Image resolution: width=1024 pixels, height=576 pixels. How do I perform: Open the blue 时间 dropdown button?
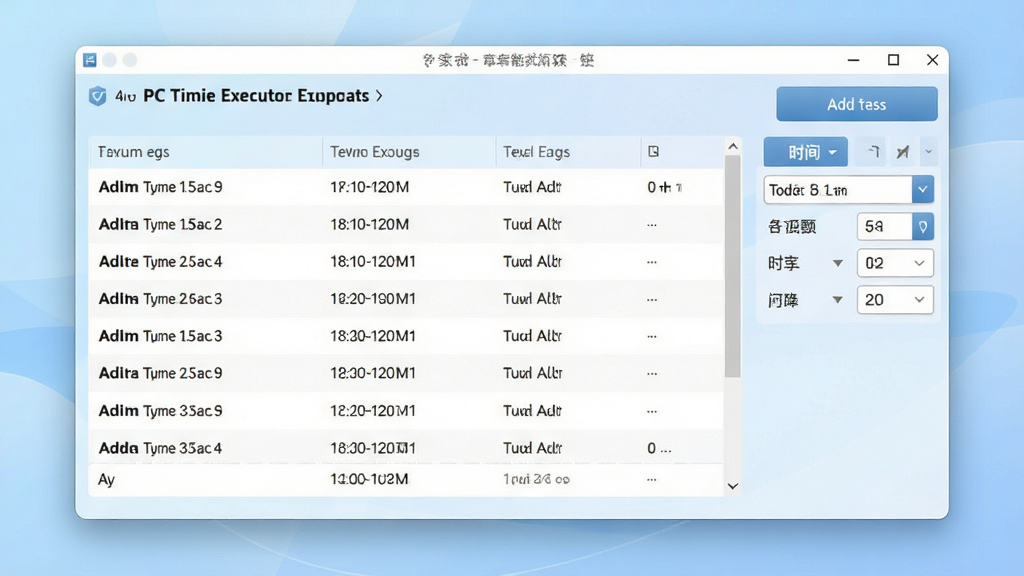[x=805, y=152]
